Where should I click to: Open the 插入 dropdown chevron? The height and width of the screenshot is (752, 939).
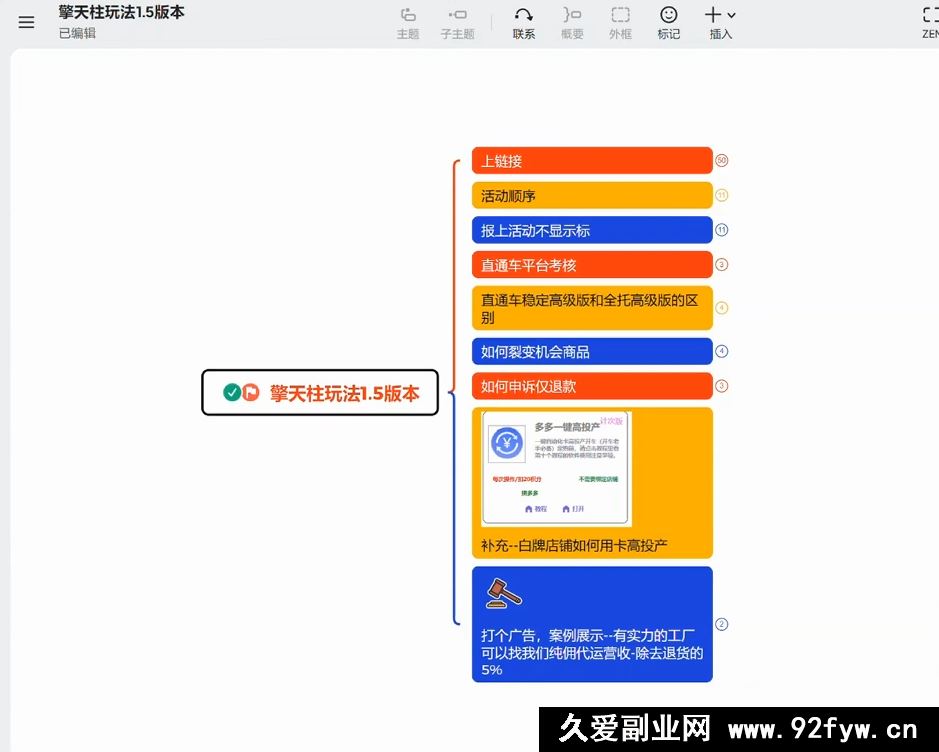(733, 13)
